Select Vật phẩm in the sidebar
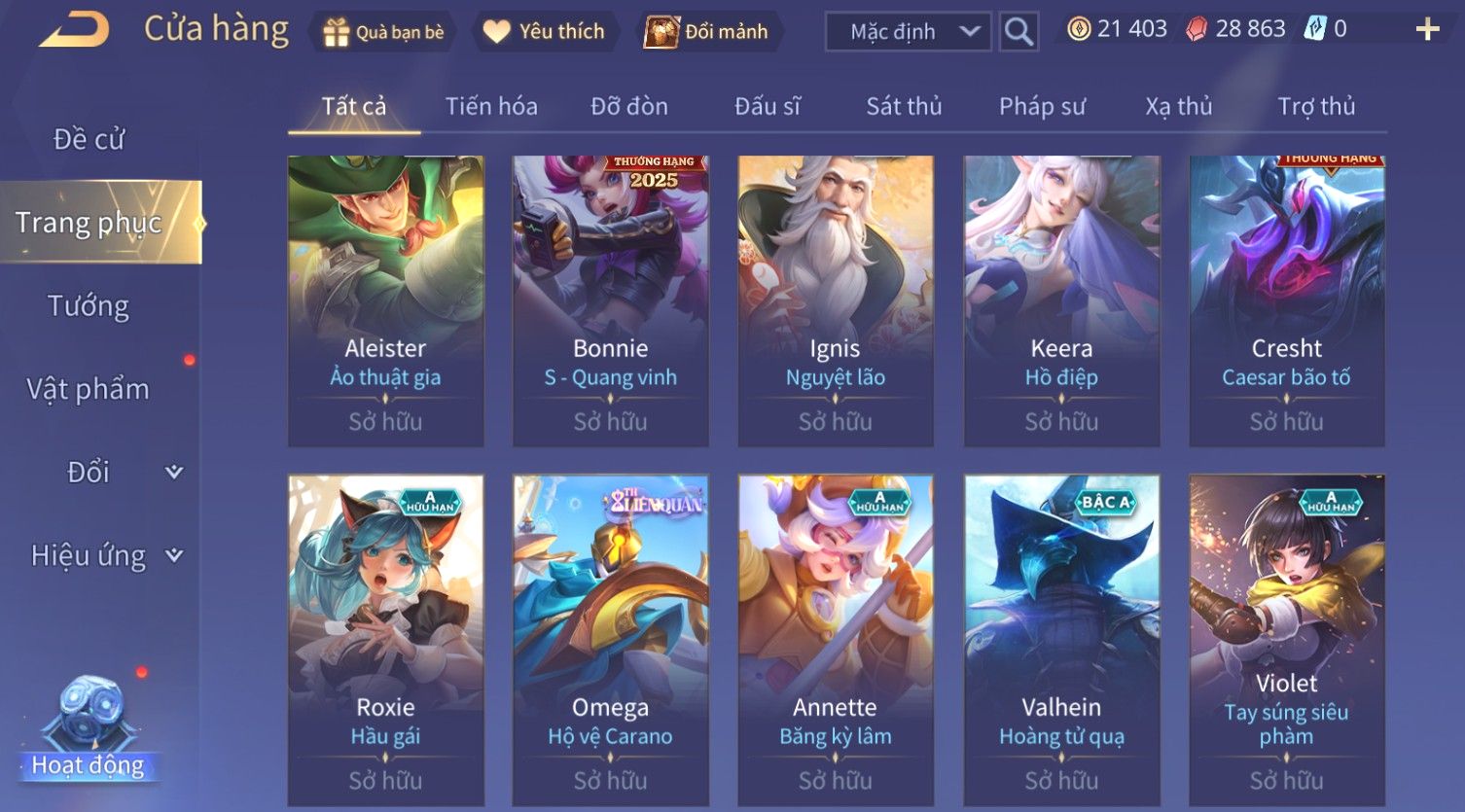The width and height of the screenshot is (1465, 812). pos(89,389)
